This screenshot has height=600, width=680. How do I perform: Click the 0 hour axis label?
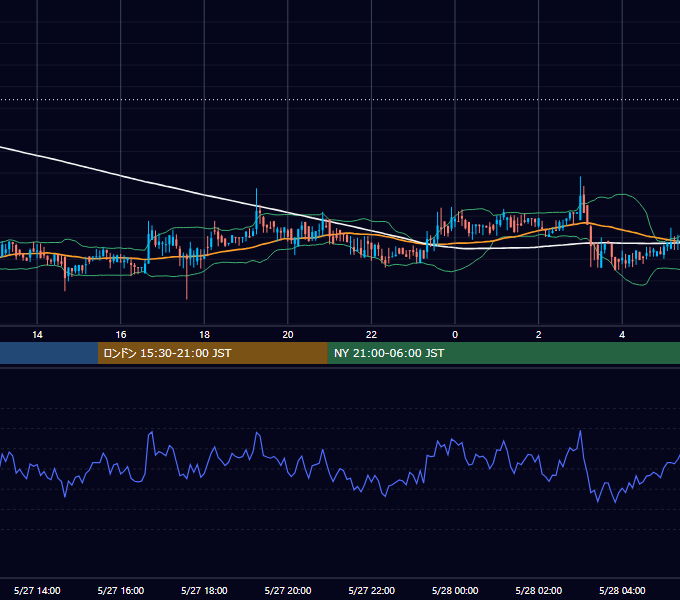point(455,335)
